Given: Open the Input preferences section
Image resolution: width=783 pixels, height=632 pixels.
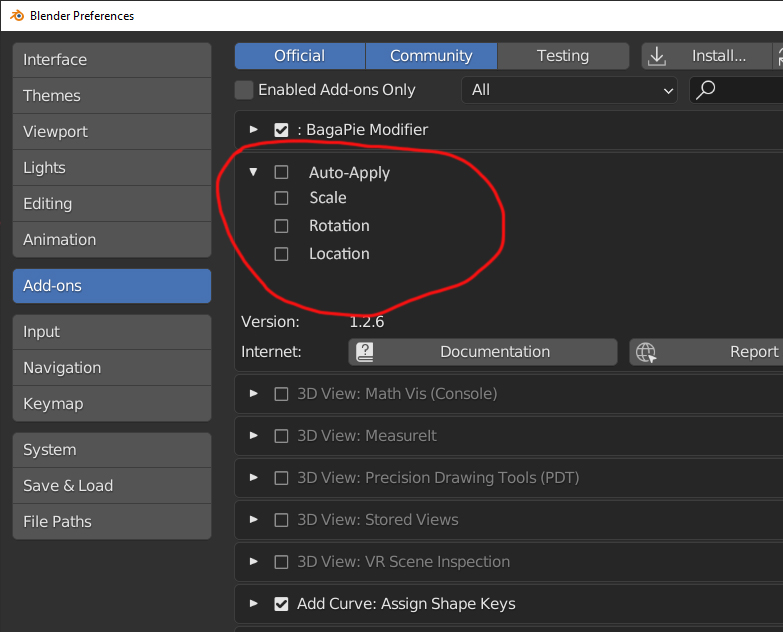Looking at the screenshot, I should [x=112, y=332].
